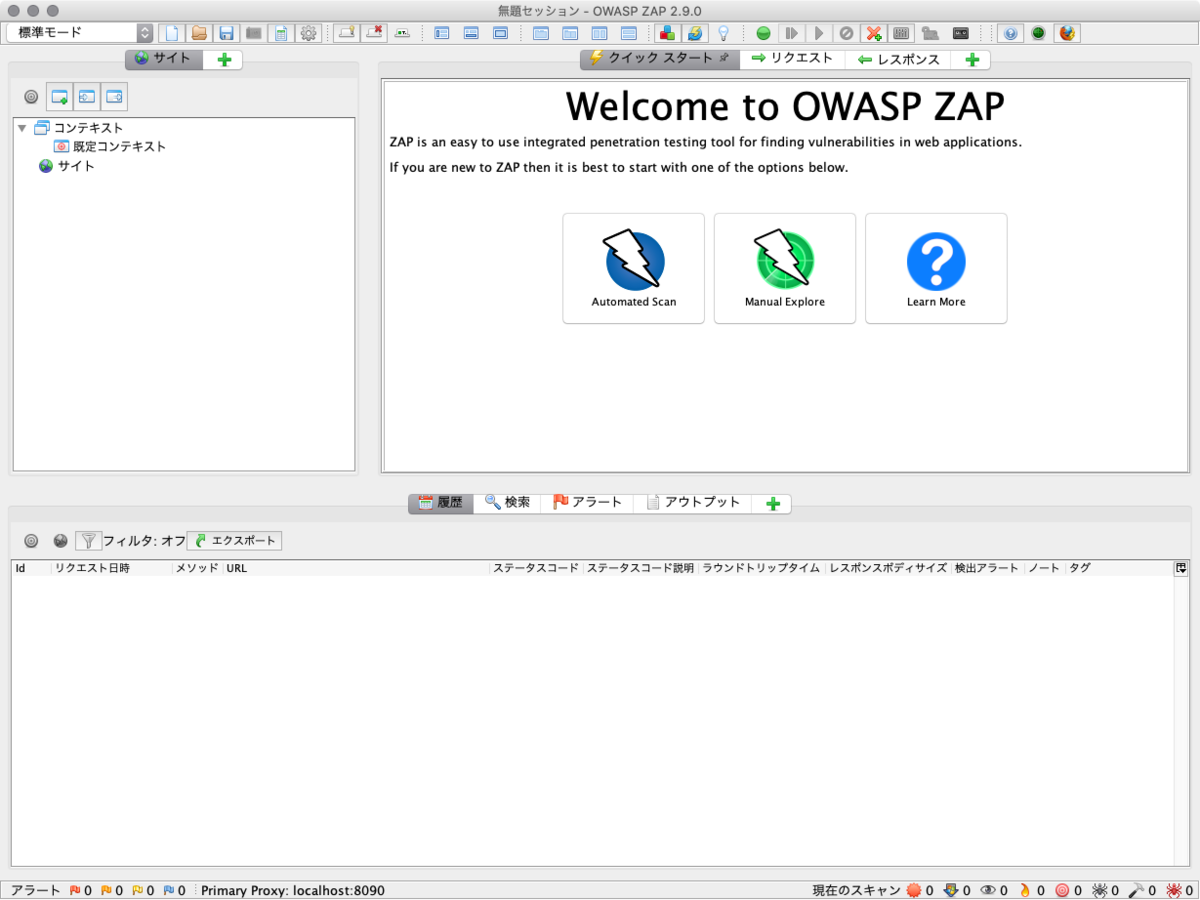Image resolution: width=1200 pixels, height=900 pixels.
Task: Persist session with the floppy disk icon
Action: coord(227,33)
